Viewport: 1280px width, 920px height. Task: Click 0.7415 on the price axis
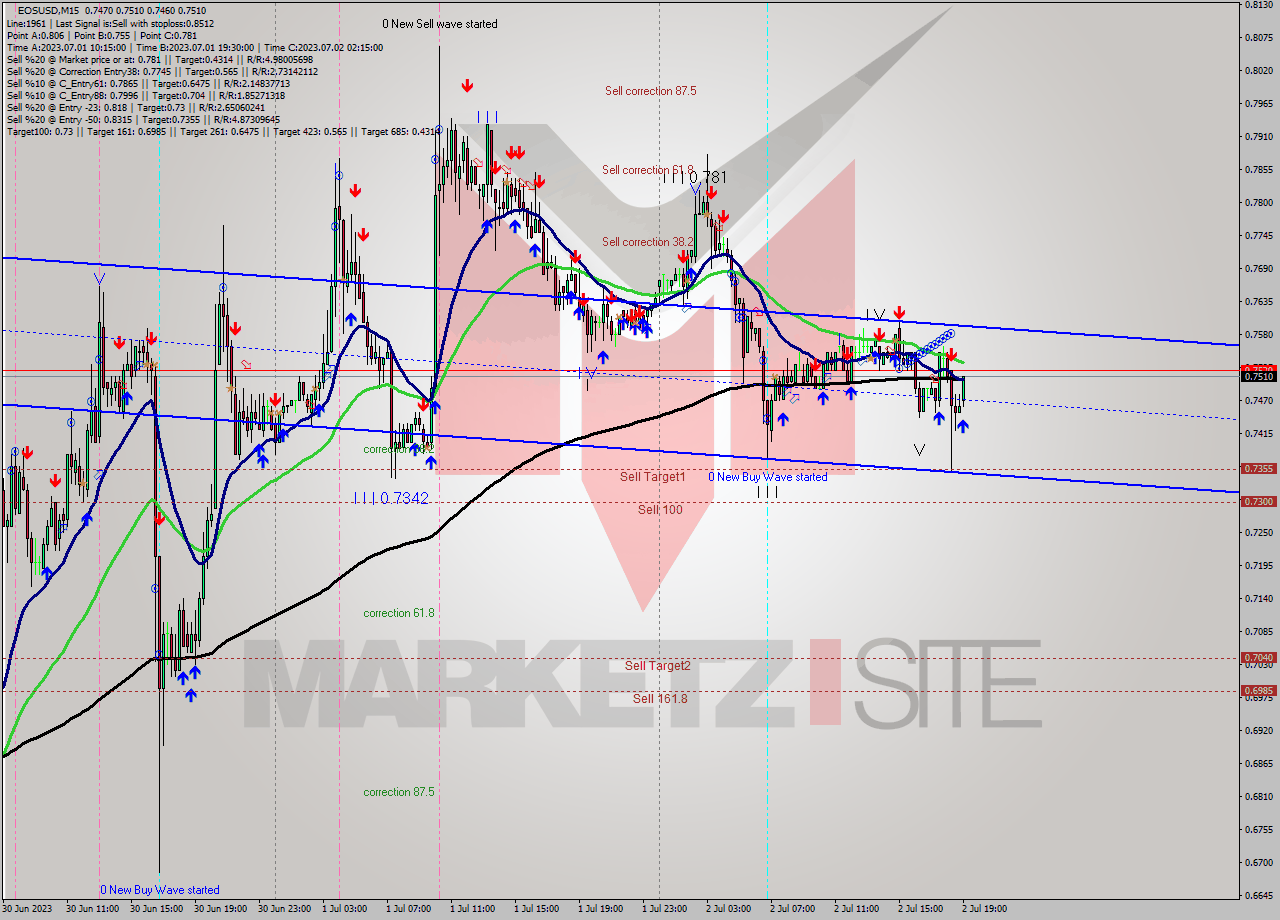point(1258,434)
